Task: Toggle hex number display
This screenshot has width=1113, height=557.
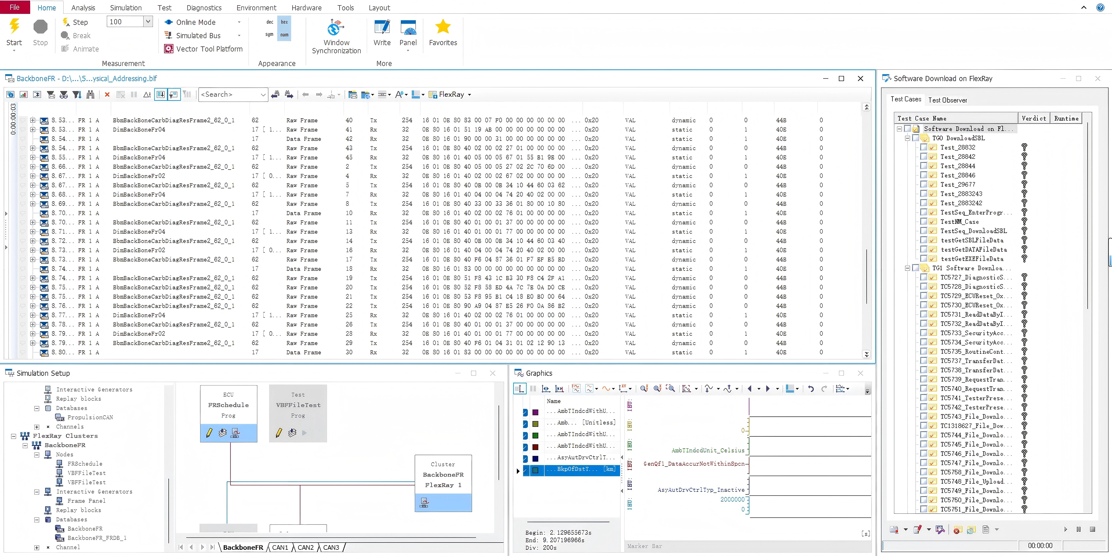Action: tap(285, 23)
